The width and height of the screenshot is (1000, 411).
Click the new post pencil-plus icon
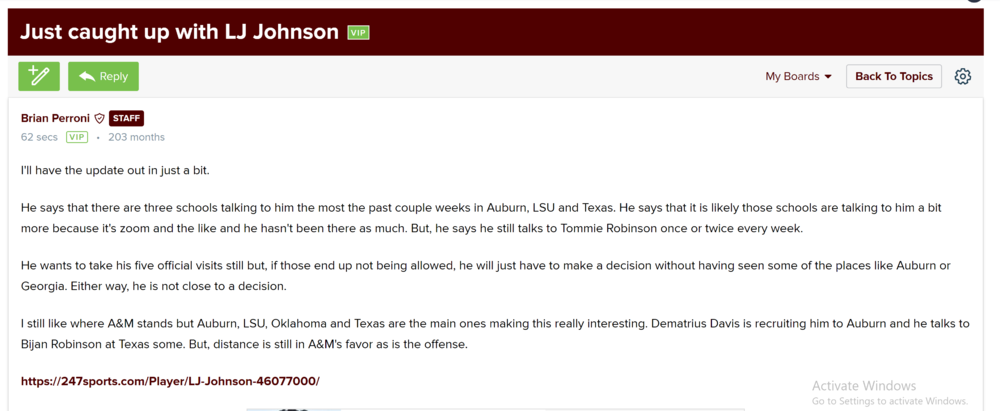(39, 76)
